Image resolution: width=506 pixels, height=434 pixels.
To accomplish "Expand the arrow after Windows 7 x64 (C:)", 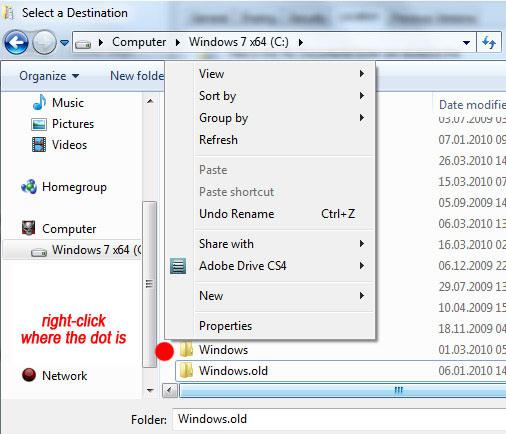I will point(301,42).
